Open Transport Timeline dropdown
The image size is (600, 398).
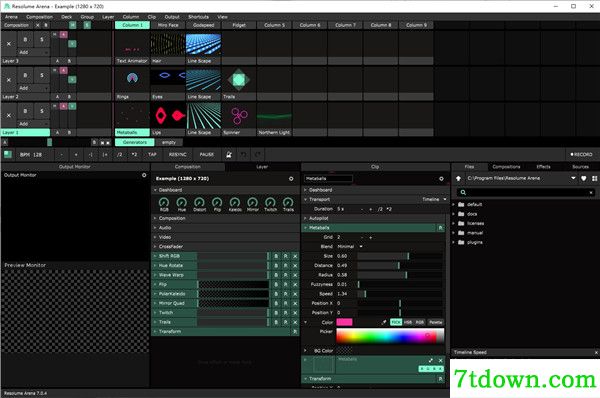click(x=434, y=199)
